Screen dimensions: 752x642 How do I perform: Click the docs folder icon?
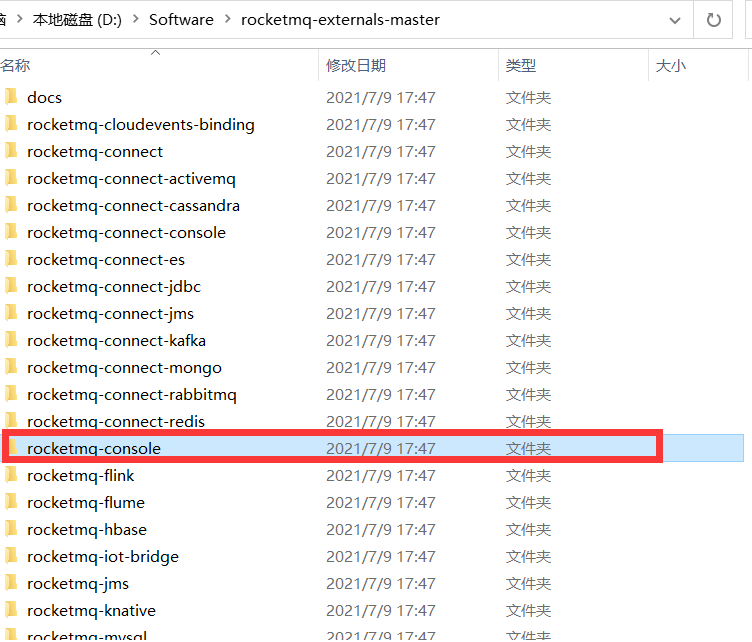pos(11,96)
